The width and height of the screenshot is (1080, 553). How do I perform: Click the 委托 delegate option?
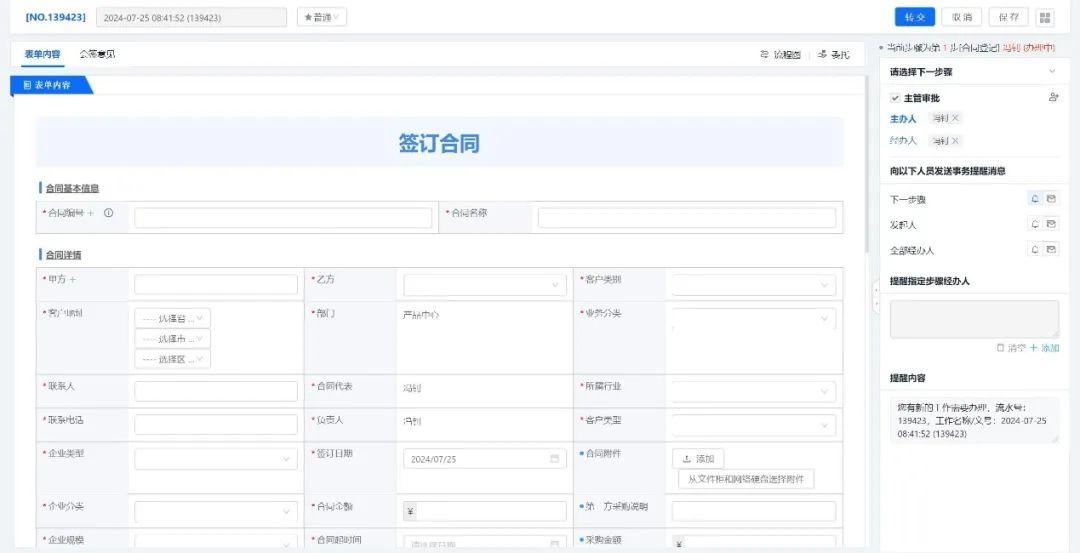(x=833, y=54)
